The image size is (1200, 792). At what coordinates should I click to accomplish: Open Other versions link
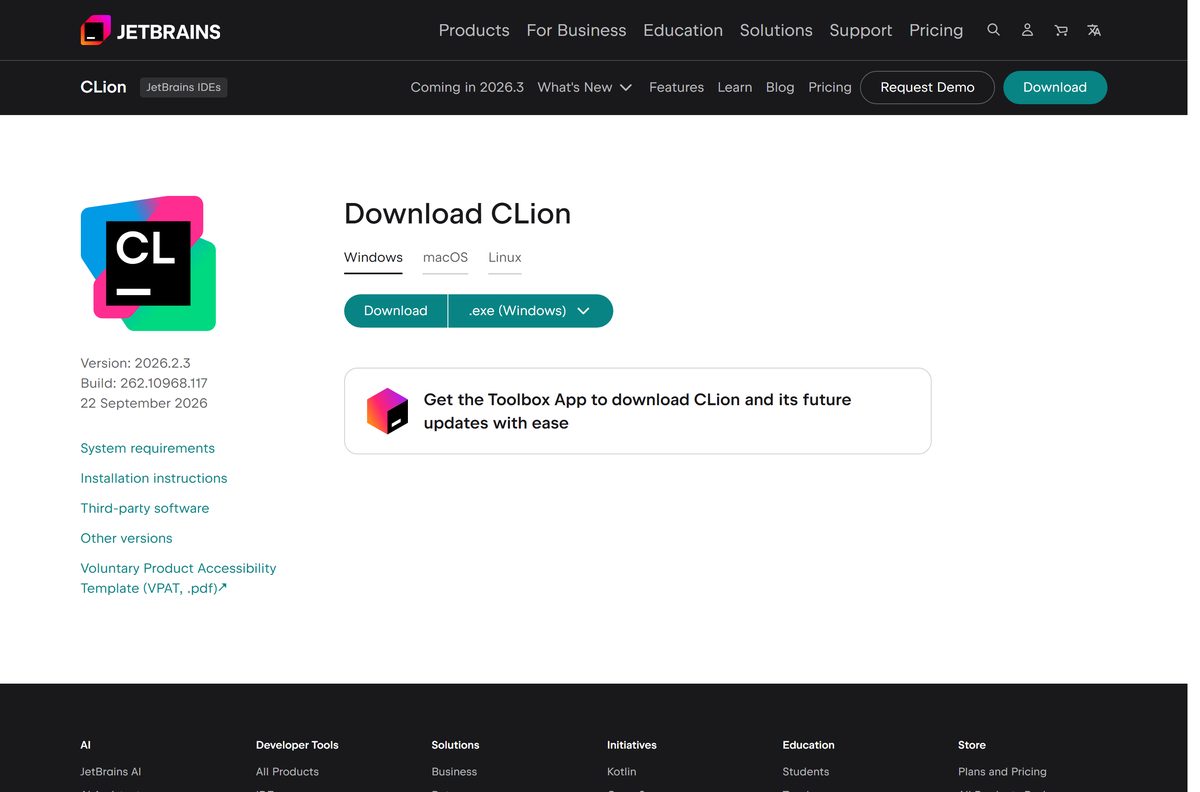tap(126, 538)
